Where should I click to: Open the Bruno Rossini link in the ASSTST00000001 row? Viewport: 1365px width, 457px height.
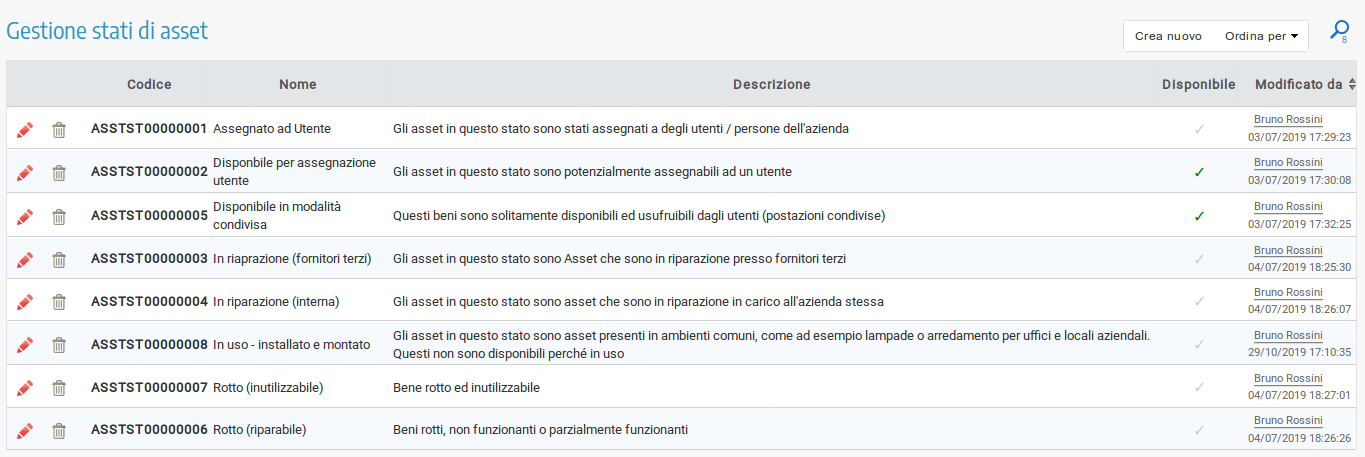point(1288,120)
